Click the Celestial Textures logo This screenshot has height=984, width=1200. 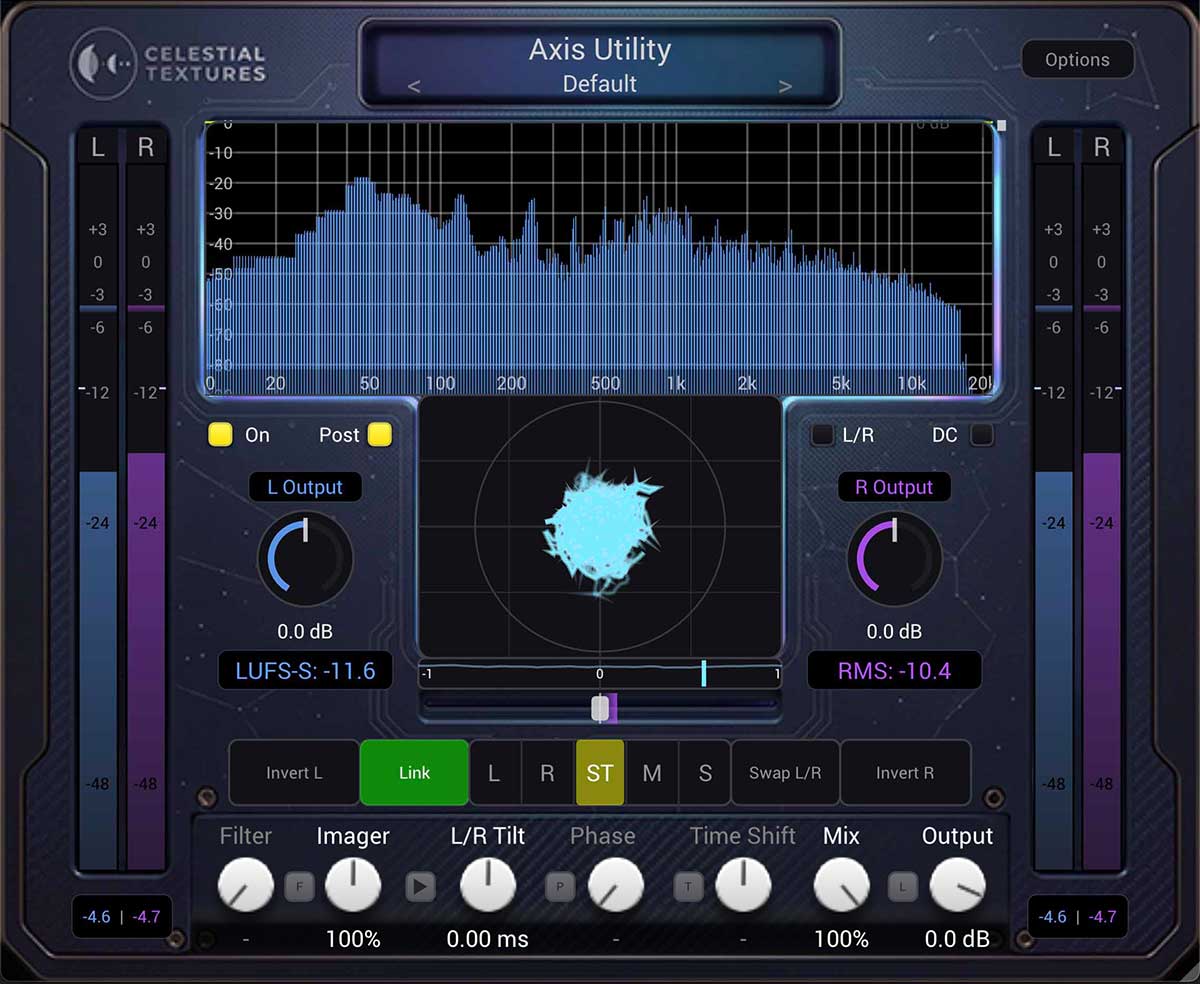(x=168, y=62)
